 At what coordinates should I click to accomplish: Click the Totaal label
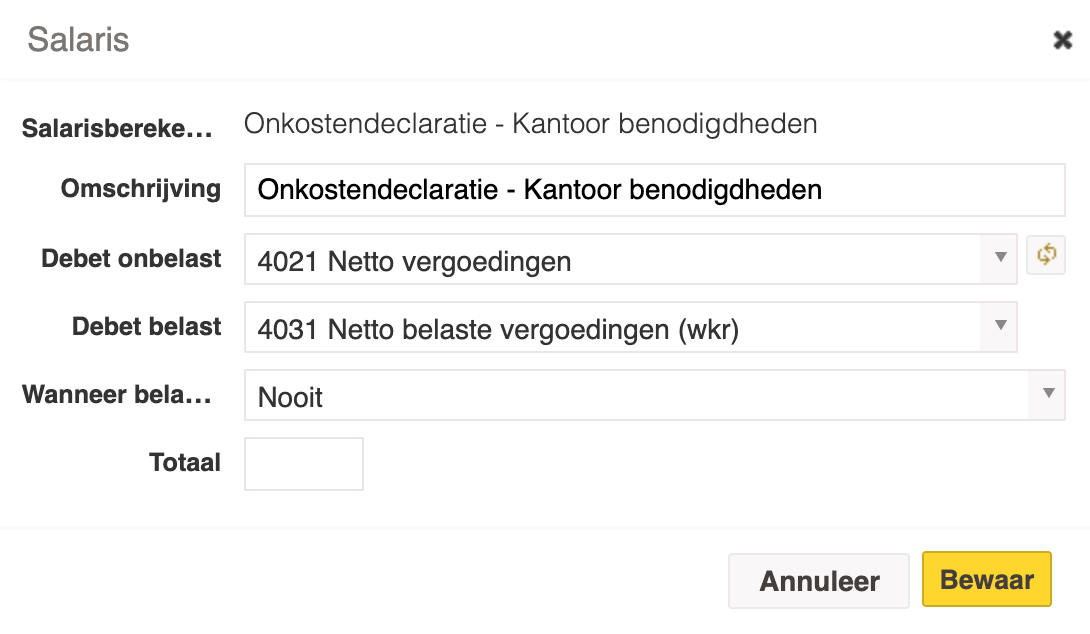tap(184, 463)
